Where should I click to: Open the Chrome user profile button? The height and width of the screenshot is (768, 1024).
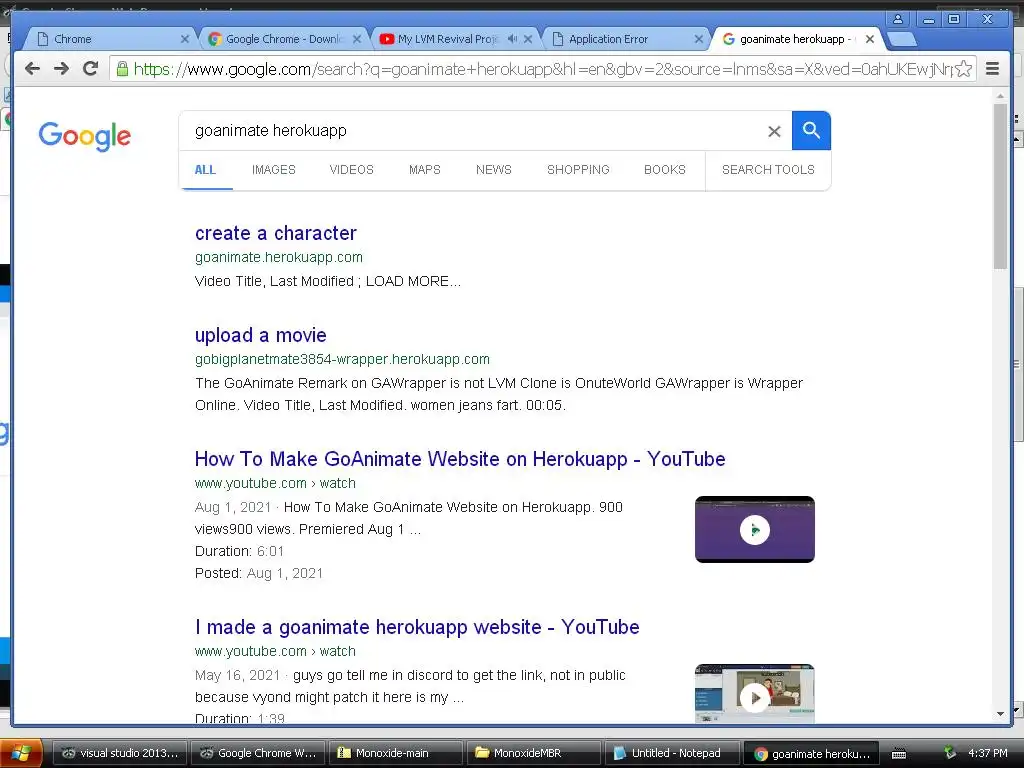(898, 19)
